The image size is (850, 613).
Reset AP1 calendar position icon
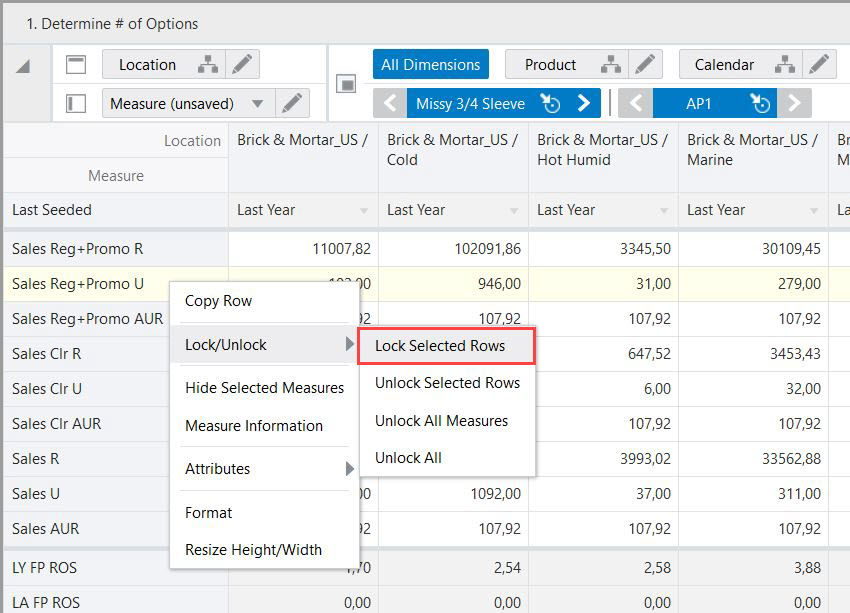[760, 103]
